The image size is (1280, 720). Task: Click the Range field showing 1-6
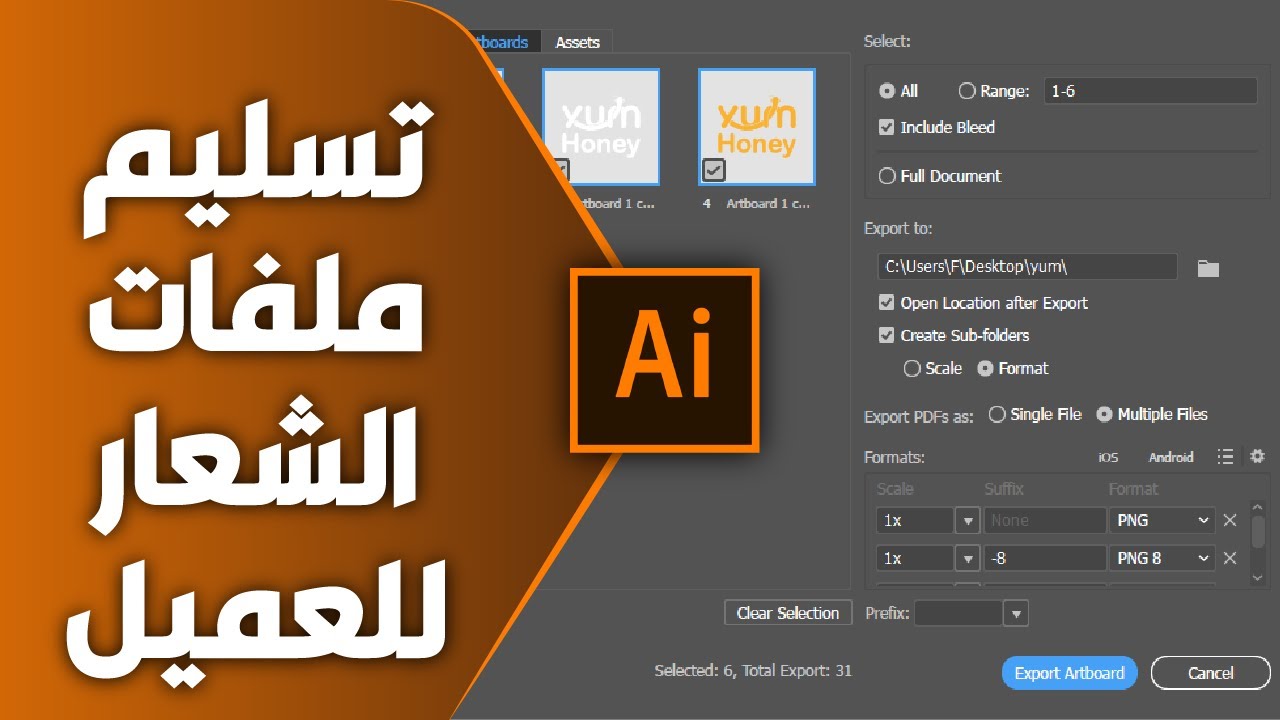click(1150, 91)
